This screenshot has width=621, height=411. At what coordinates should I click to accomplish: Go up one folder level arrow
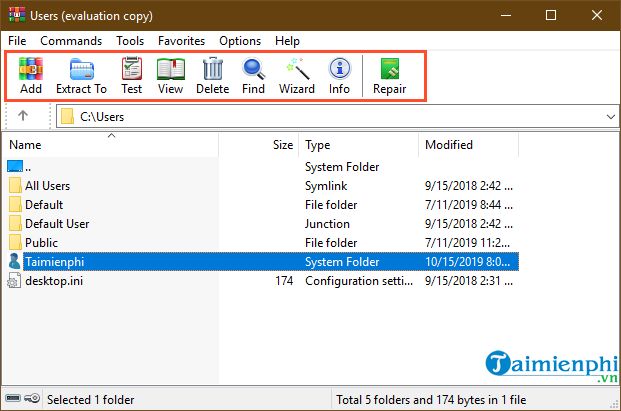point(23,116)
